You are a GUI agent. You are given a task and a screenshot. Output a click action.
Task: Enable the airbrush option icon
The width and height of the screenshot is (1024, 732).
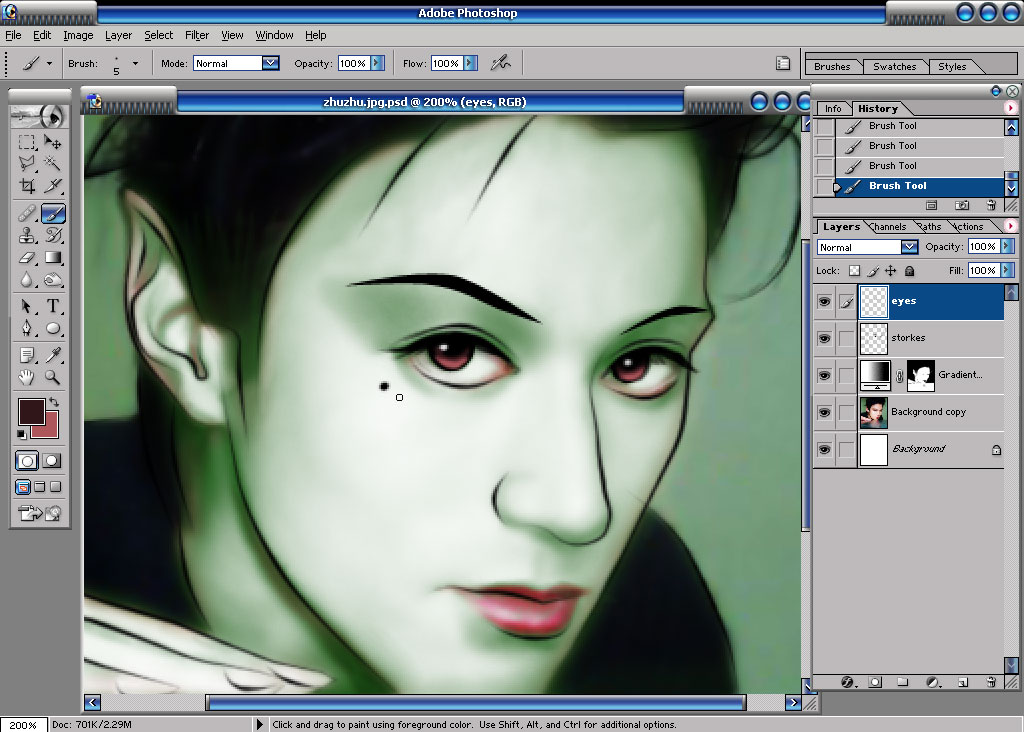[501, 63]
